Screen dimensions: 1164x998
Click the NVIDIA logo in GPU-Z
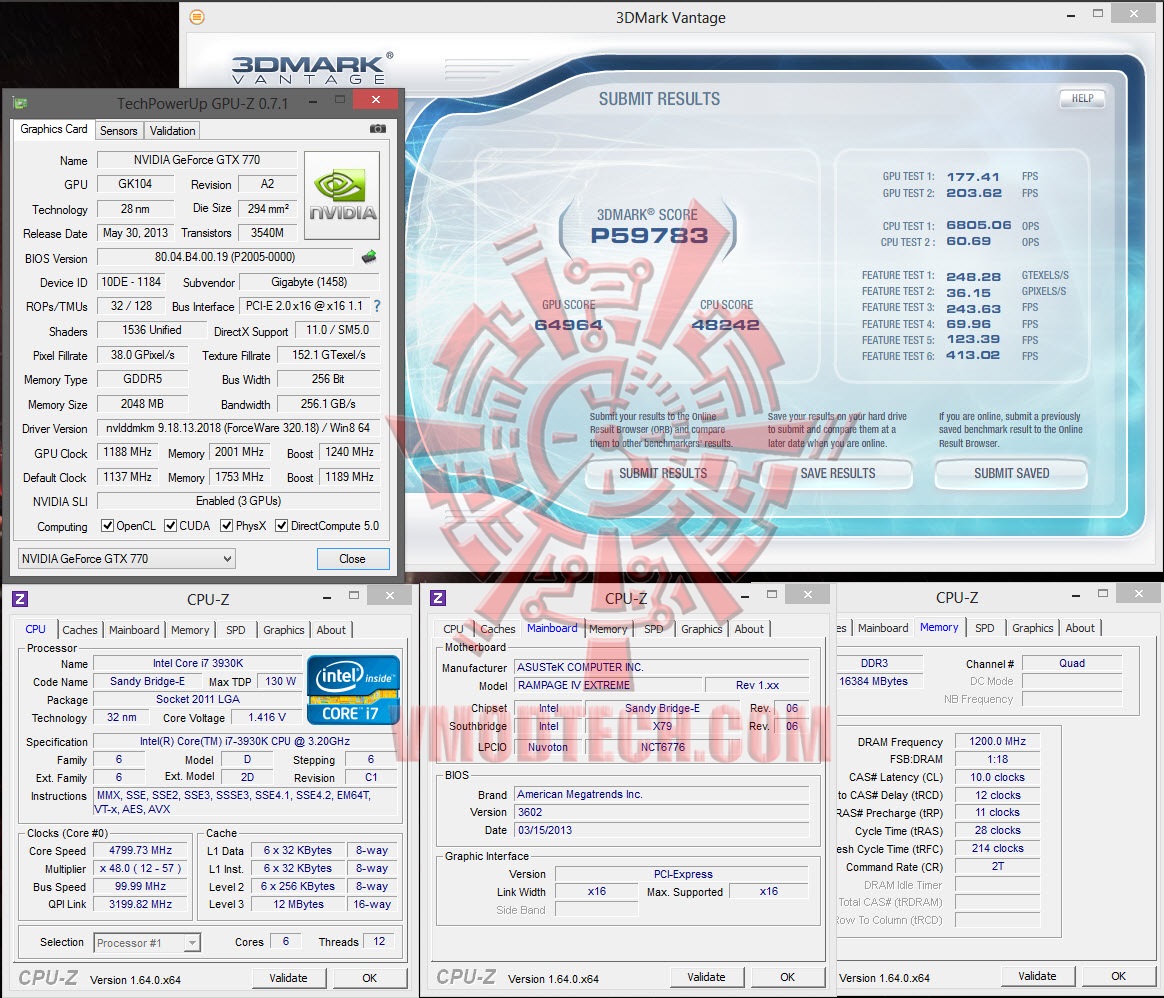(342, 195)
